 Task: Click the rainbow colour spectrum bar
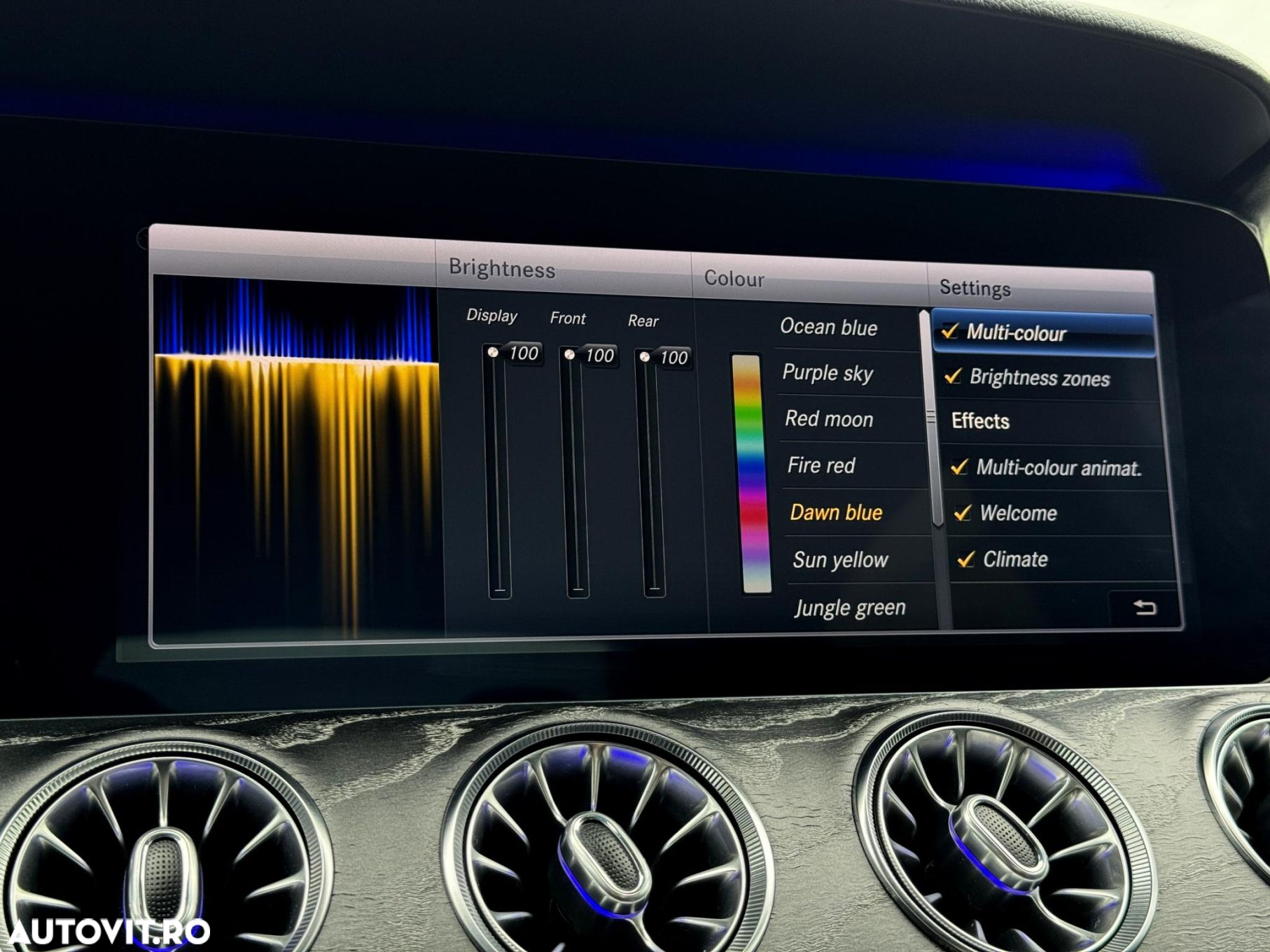pyautogui.click(x=751, y=474)
